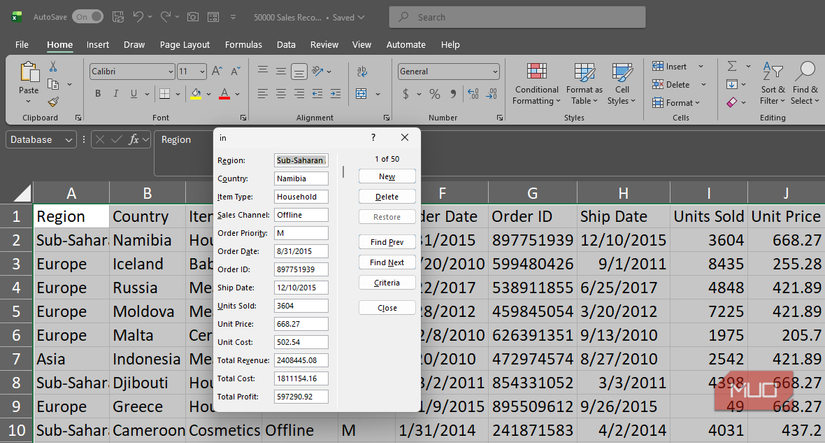Click the Increase Decimal icon

pos(473,94)
